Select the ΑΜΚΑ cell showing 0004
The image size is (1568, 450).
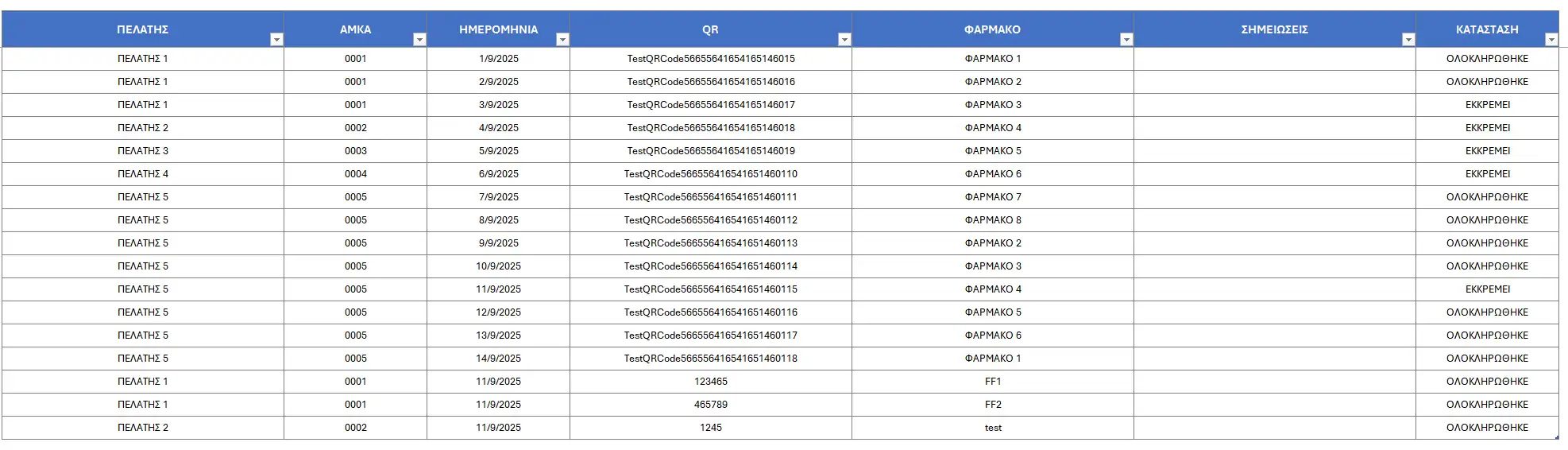(355, 174)
